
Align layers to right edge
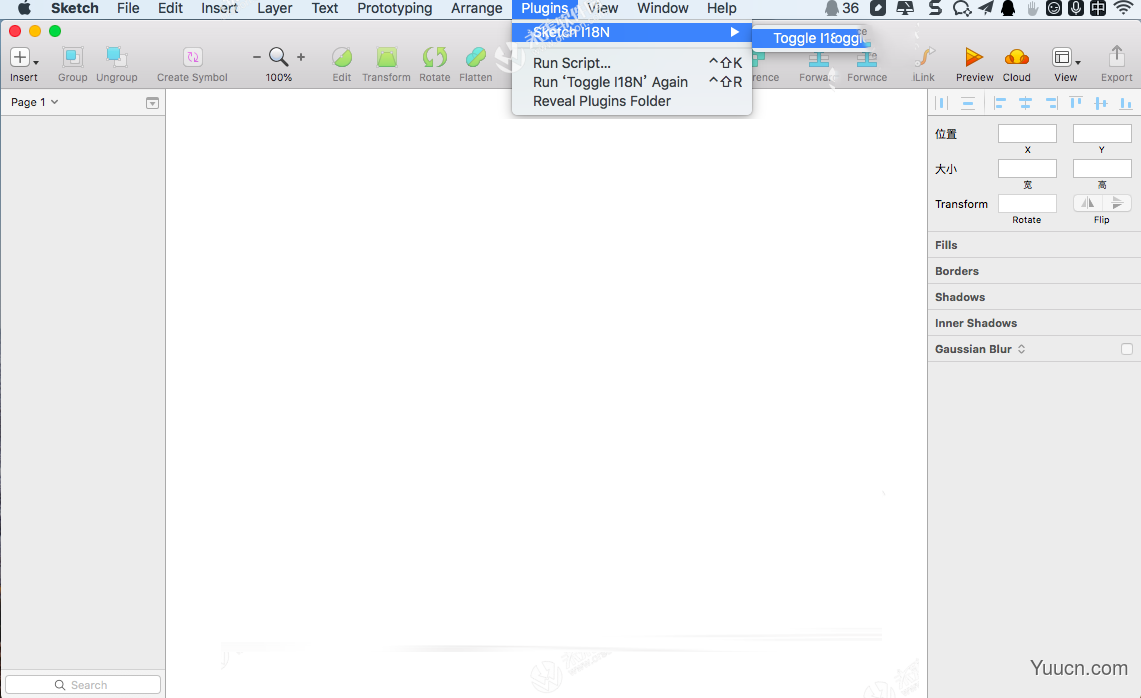click(1051, 103)
